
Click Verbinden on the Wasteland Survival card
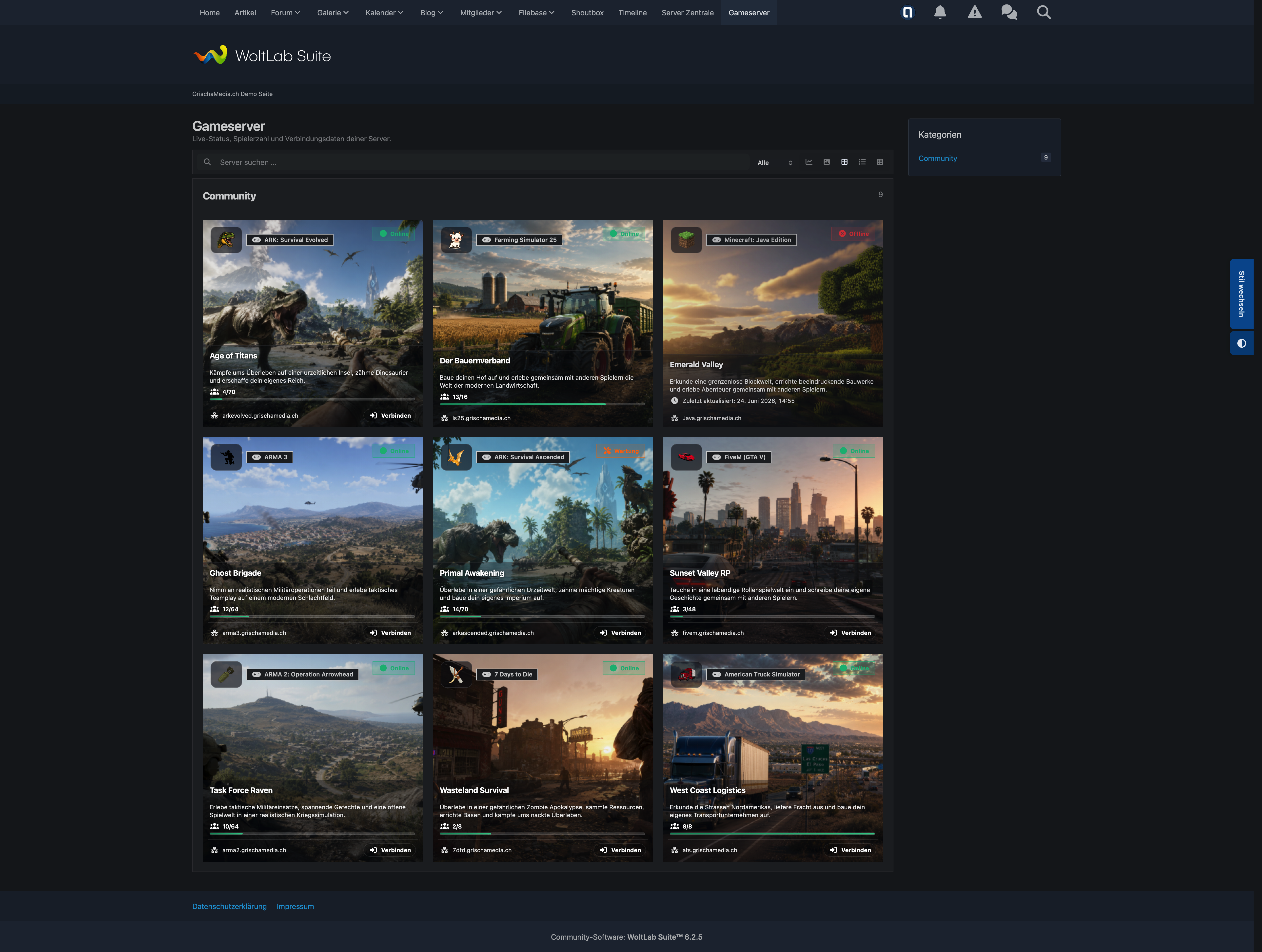click(x=620, y=851)
